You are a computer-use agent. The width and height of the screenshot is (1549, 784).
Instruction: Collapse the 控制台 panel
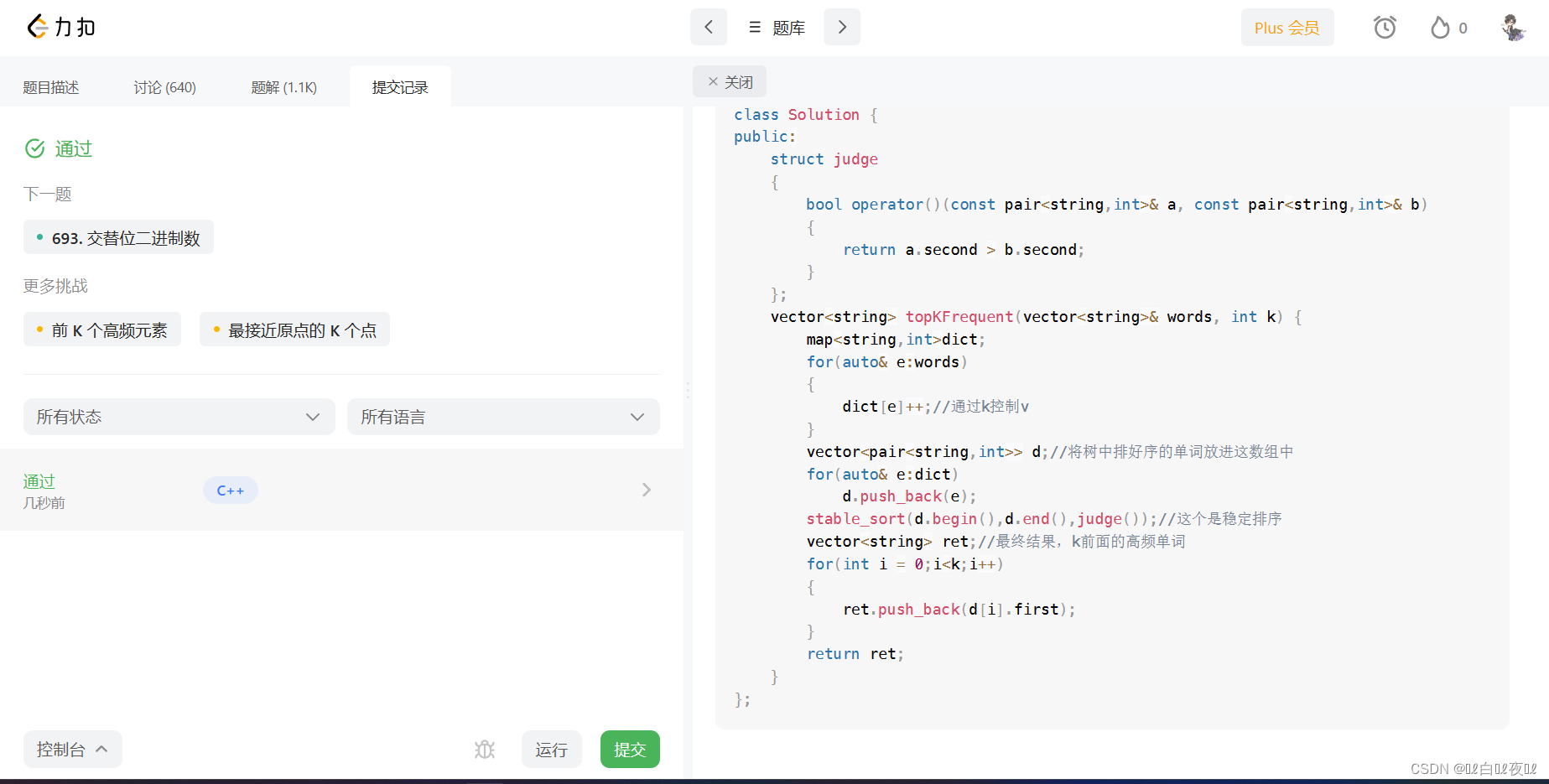click(72, 749)
